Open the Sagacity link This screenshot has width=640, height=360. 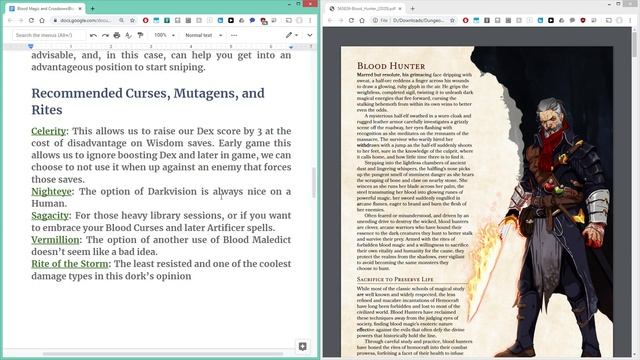[50, 216]
